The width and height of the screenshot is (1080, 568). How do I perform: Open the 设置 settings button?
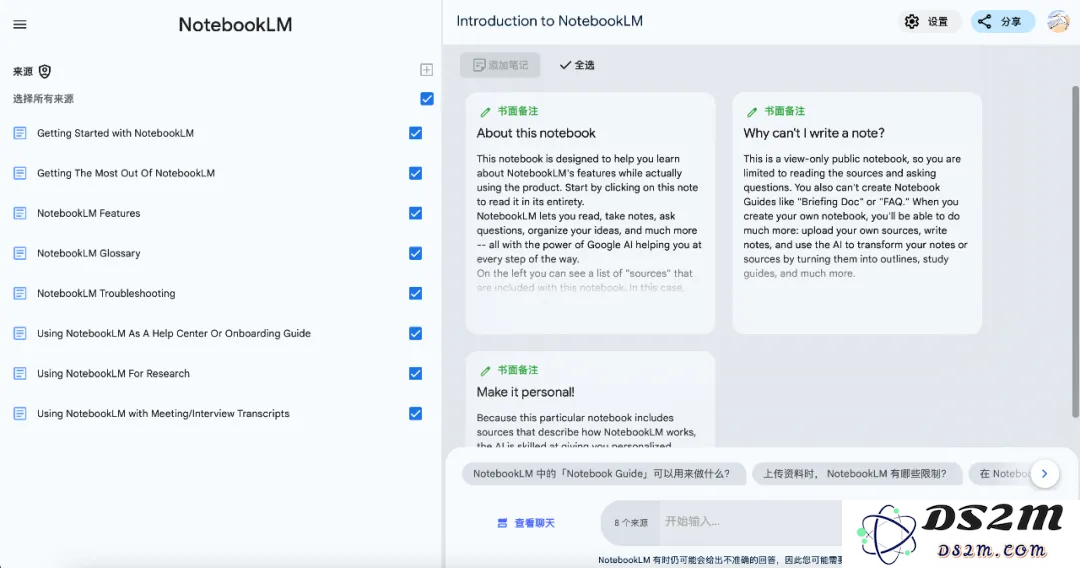click(x=929, y=21)
